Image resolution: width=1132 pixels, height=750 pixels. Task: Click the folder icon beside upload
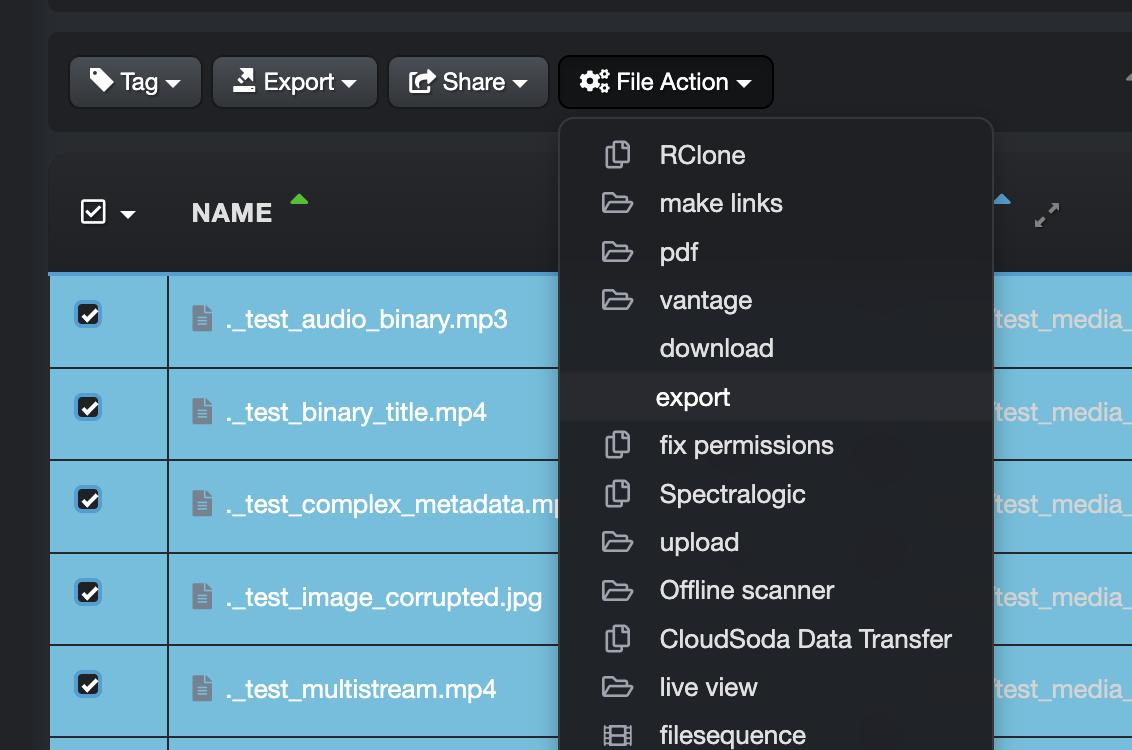[x=617, y=542]
